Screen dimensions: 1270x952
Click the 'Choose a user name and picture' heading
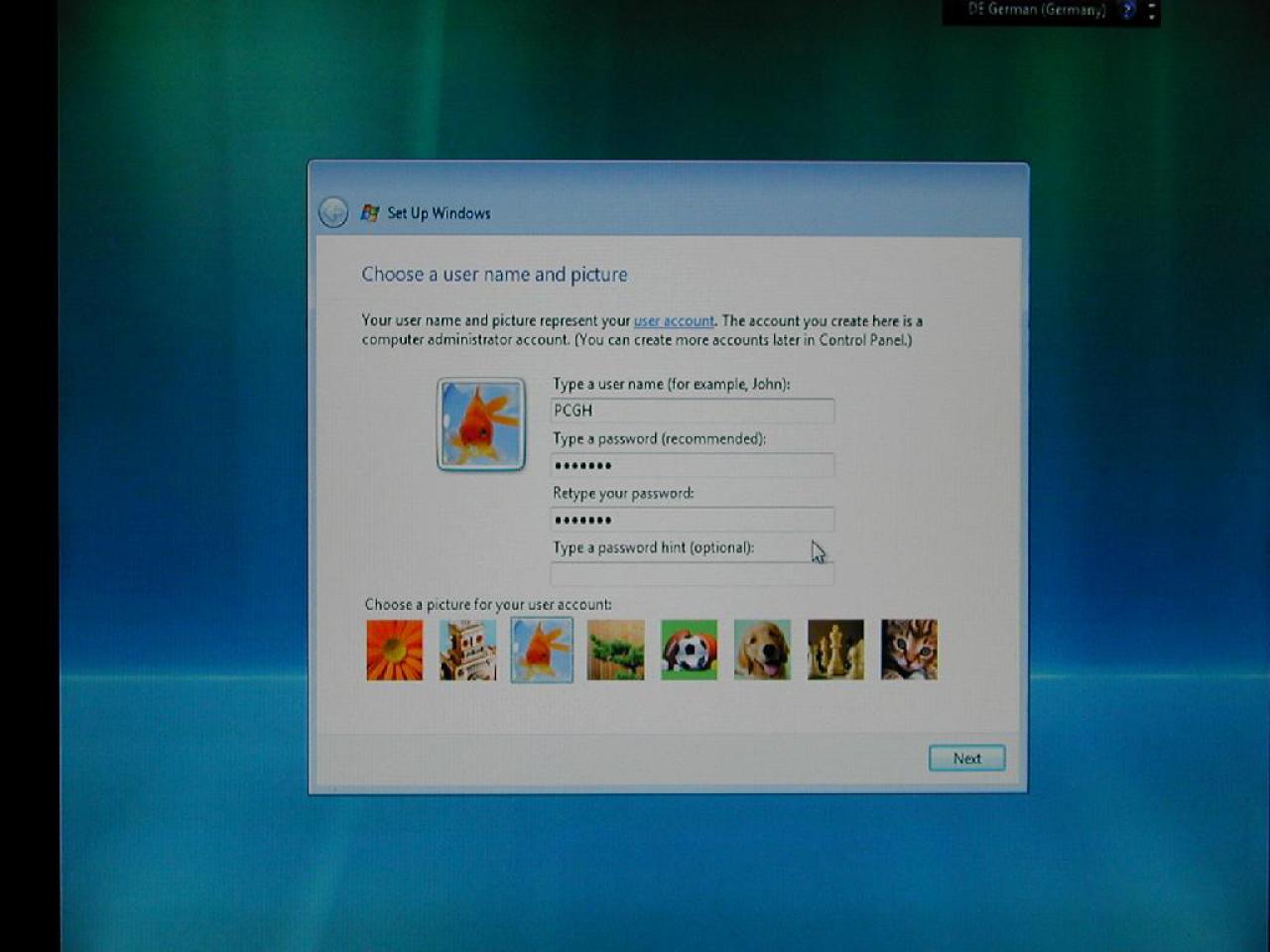pyautogui.click(x=494, y=275)
